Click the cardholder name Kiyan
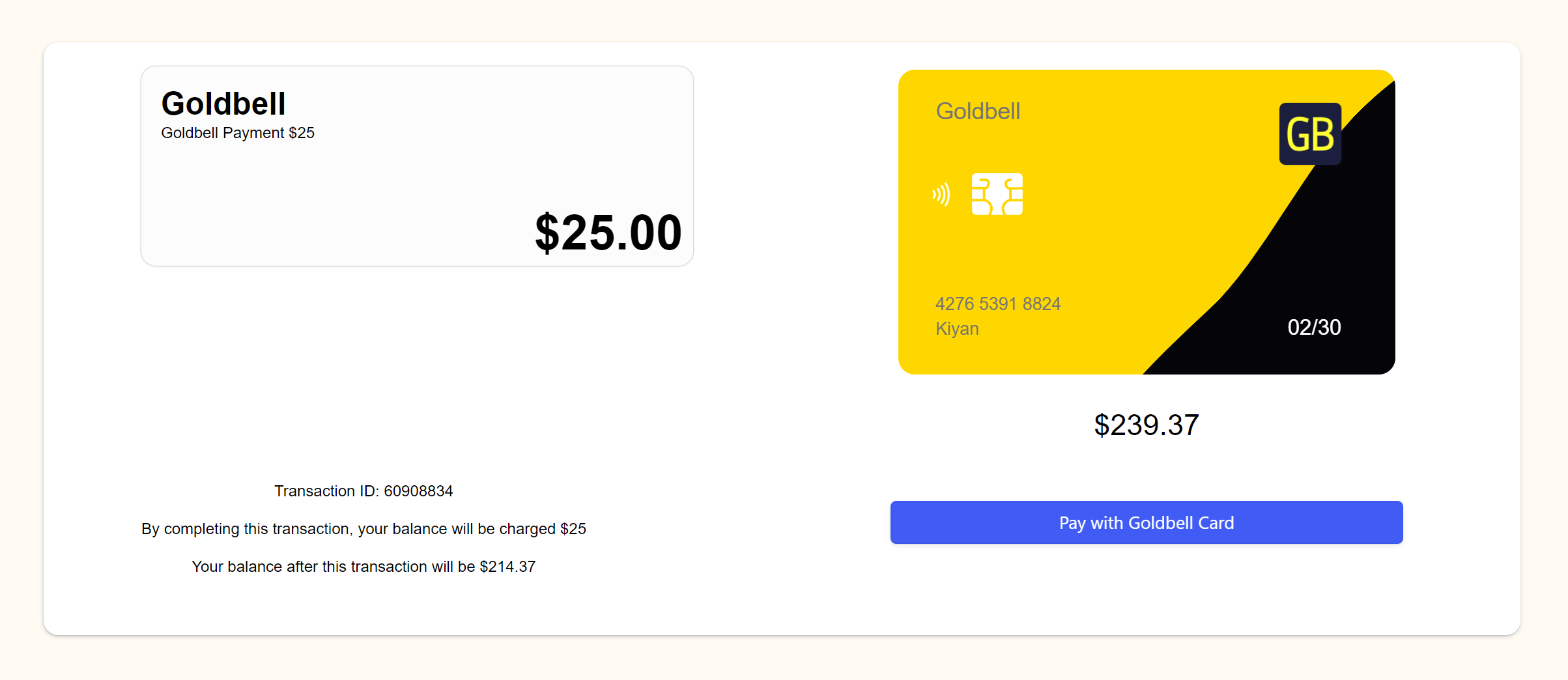1568x680 pixels. (956, 328)
